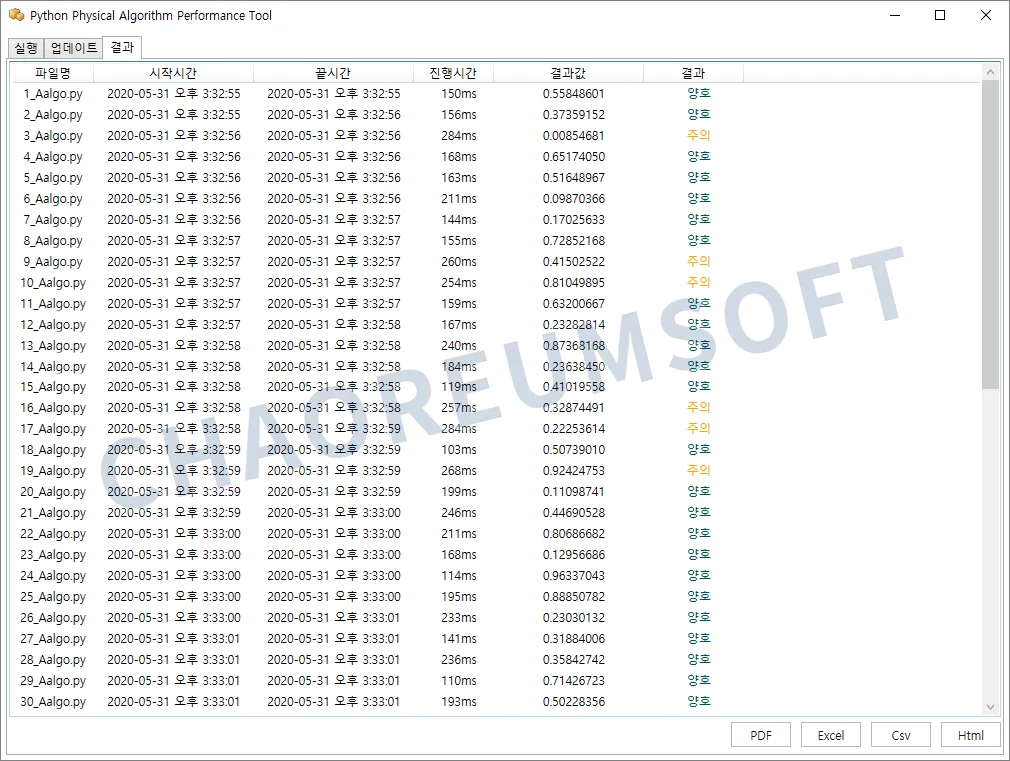
Task: Open the 업데이트 tab
Action: 73,48
